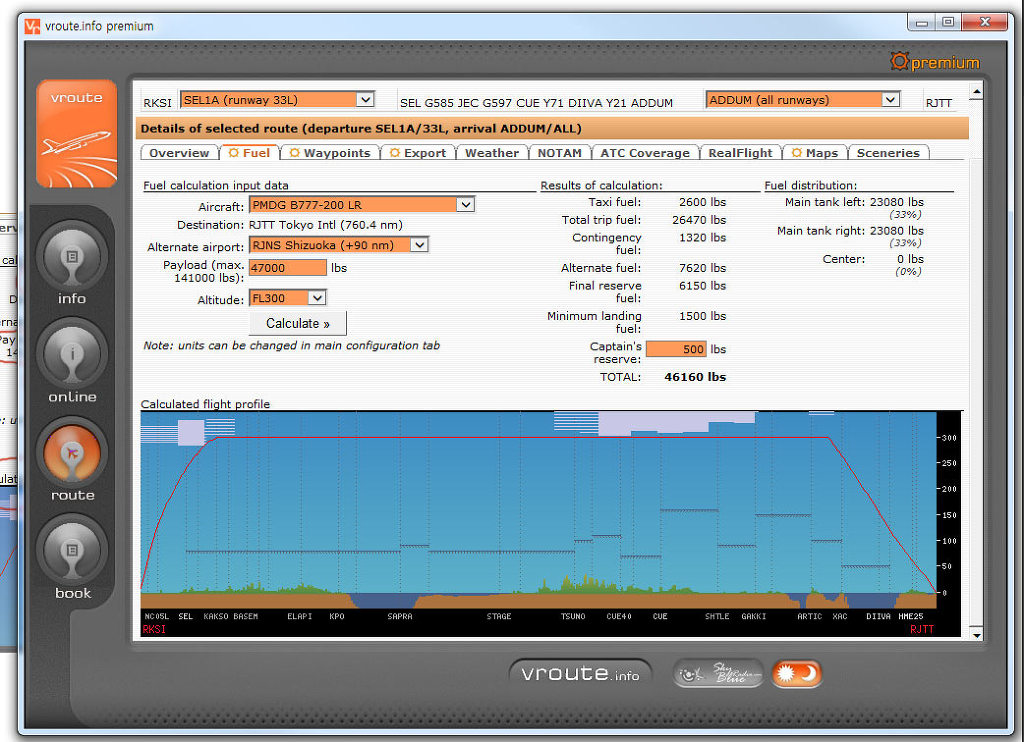Open the book sidebar section
The image size is (1024, 742).
(x=72, y=558)
